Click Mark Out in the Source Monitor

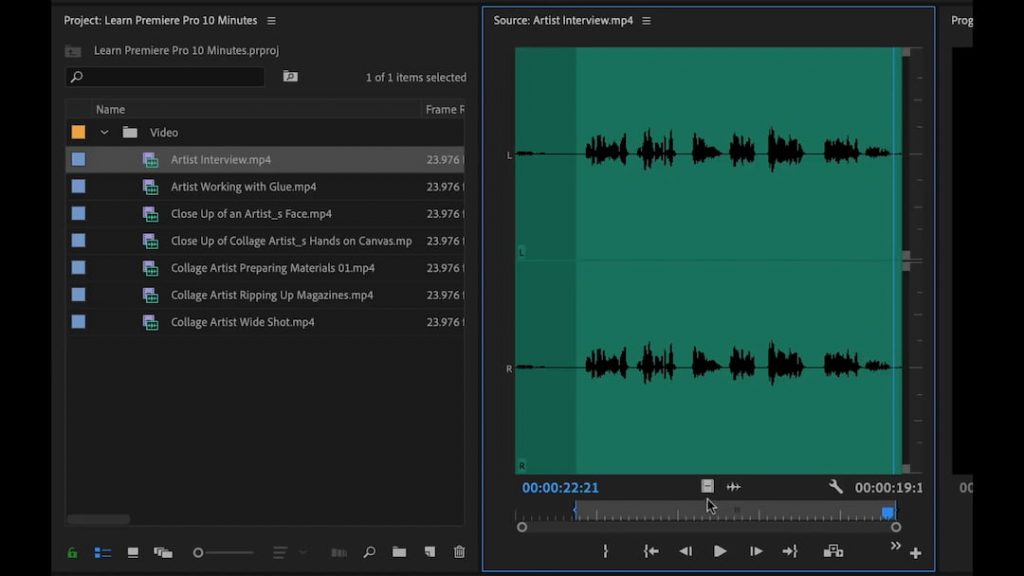pyautogui.click(x=790, y=551)
